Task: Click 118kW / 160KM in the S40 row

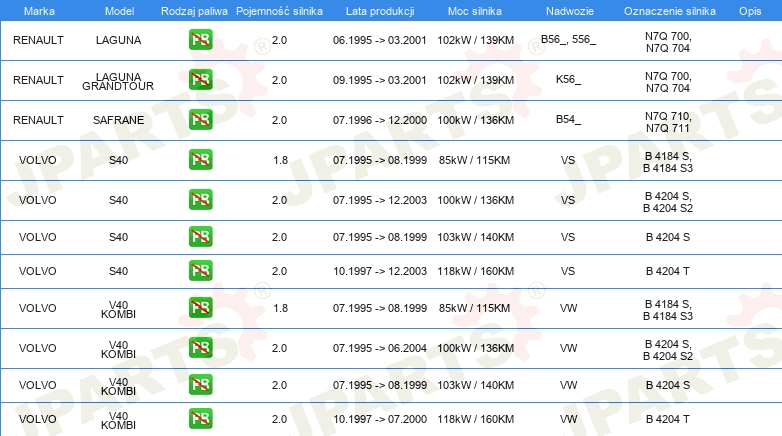Action: (475, 271)
